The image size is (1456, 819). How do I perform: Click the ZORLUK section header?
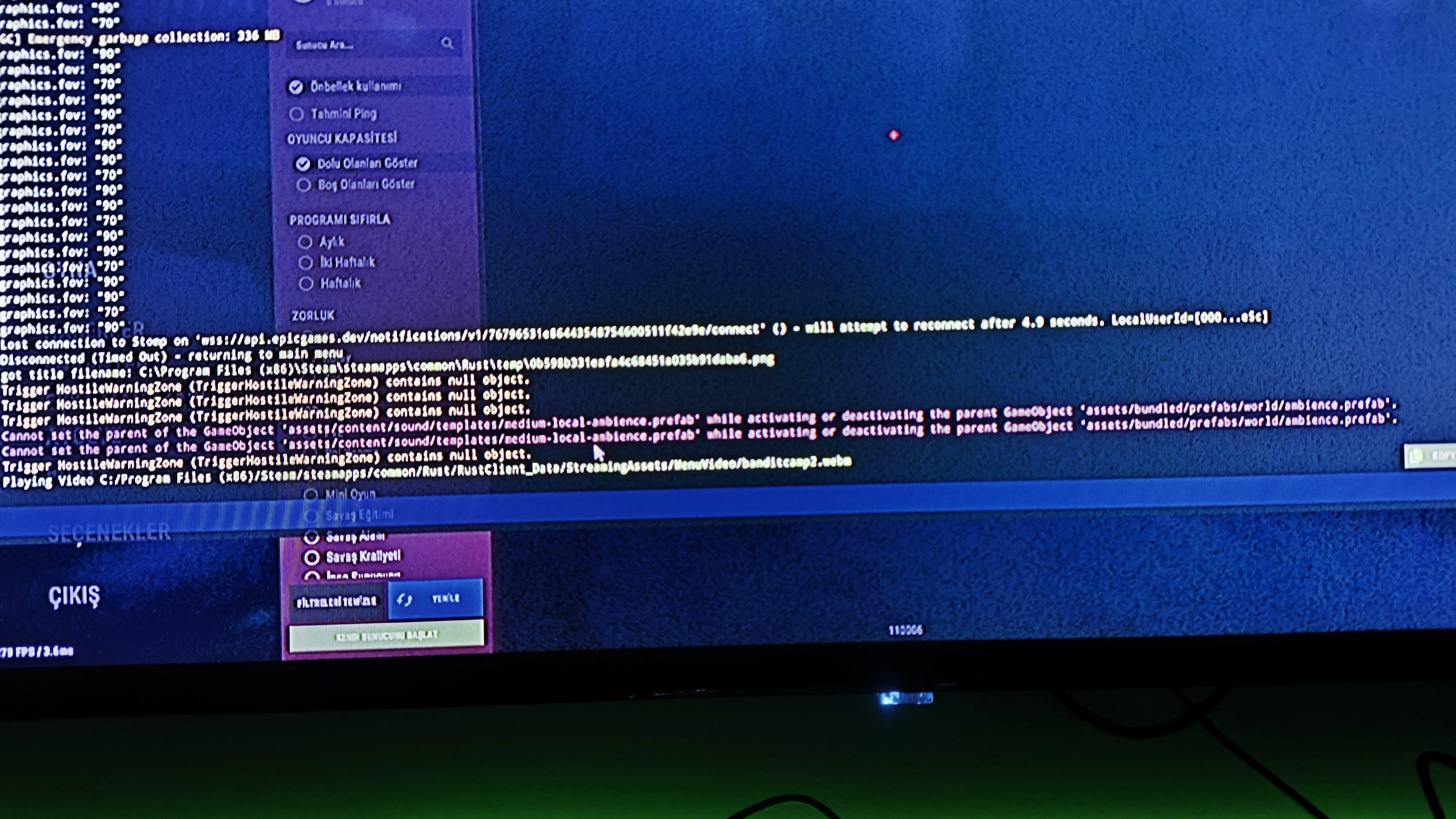(312, 315)
